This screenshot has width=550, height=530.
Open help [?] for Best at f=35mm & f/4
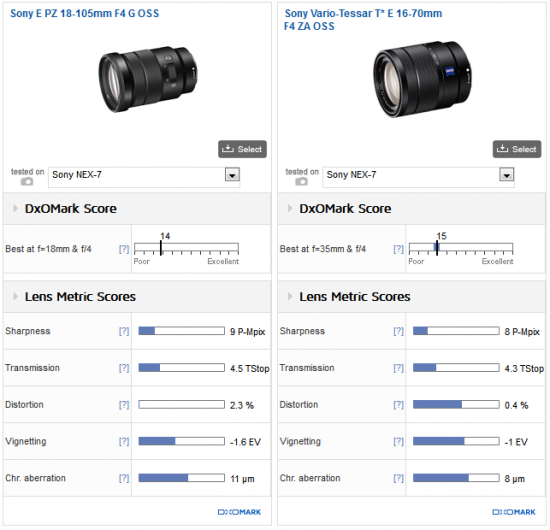pos(398,249)
